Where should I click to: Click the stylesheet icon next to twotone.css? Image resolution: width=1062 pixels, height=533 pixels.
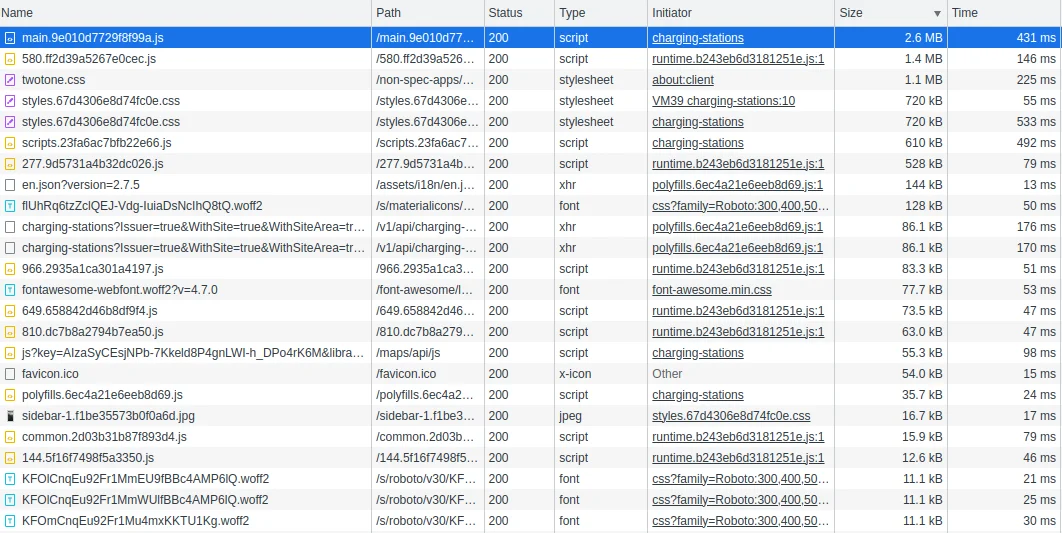[10, 80]
